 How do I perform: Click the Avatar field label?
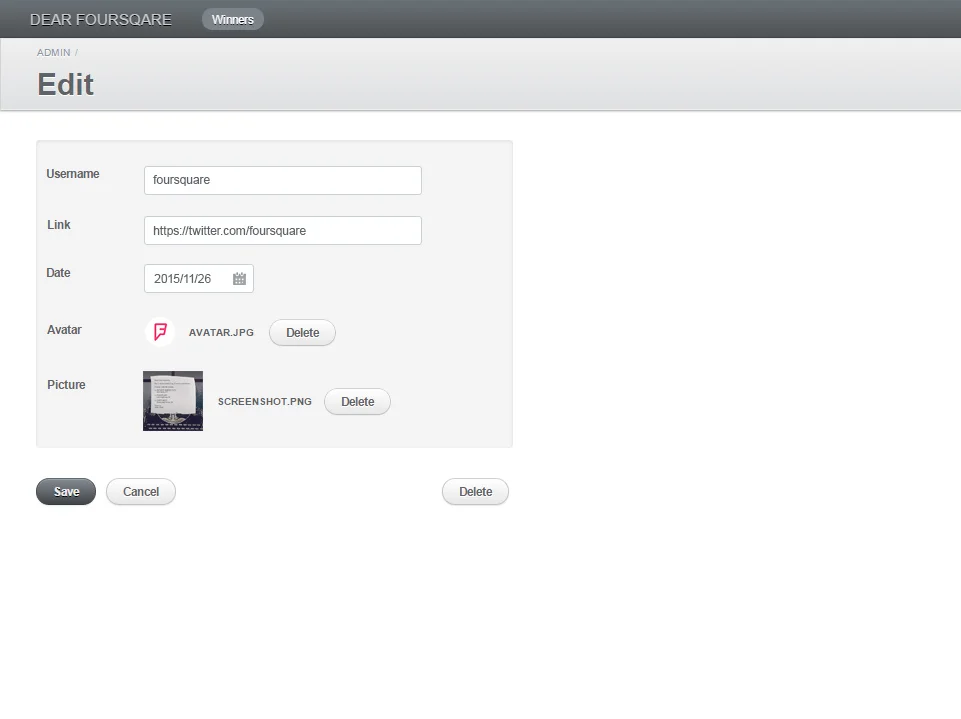click(x=64, y=330)
